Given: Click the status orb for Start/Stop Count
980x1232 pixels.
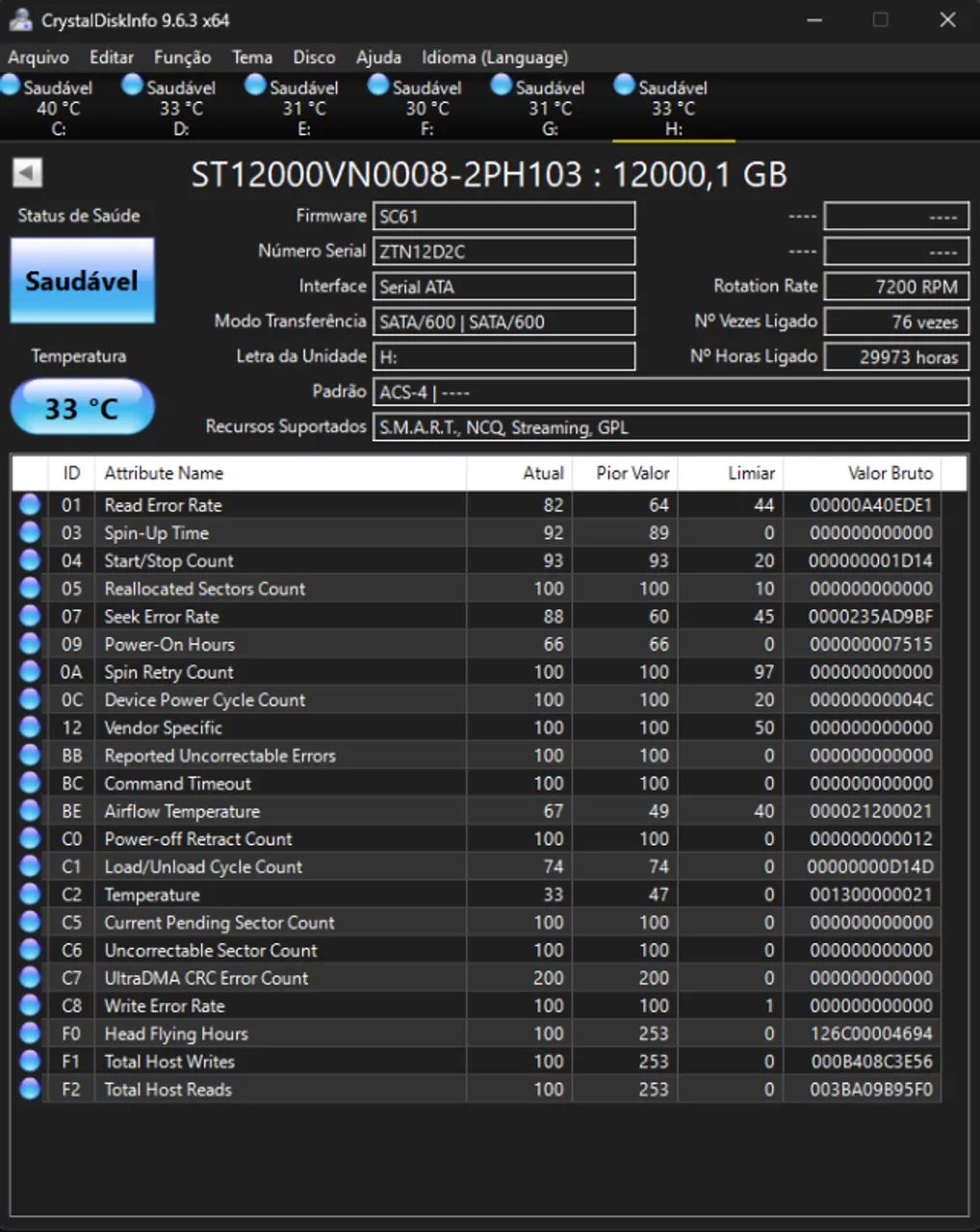Looking at the screenshot, I should (x=30, y=560).
